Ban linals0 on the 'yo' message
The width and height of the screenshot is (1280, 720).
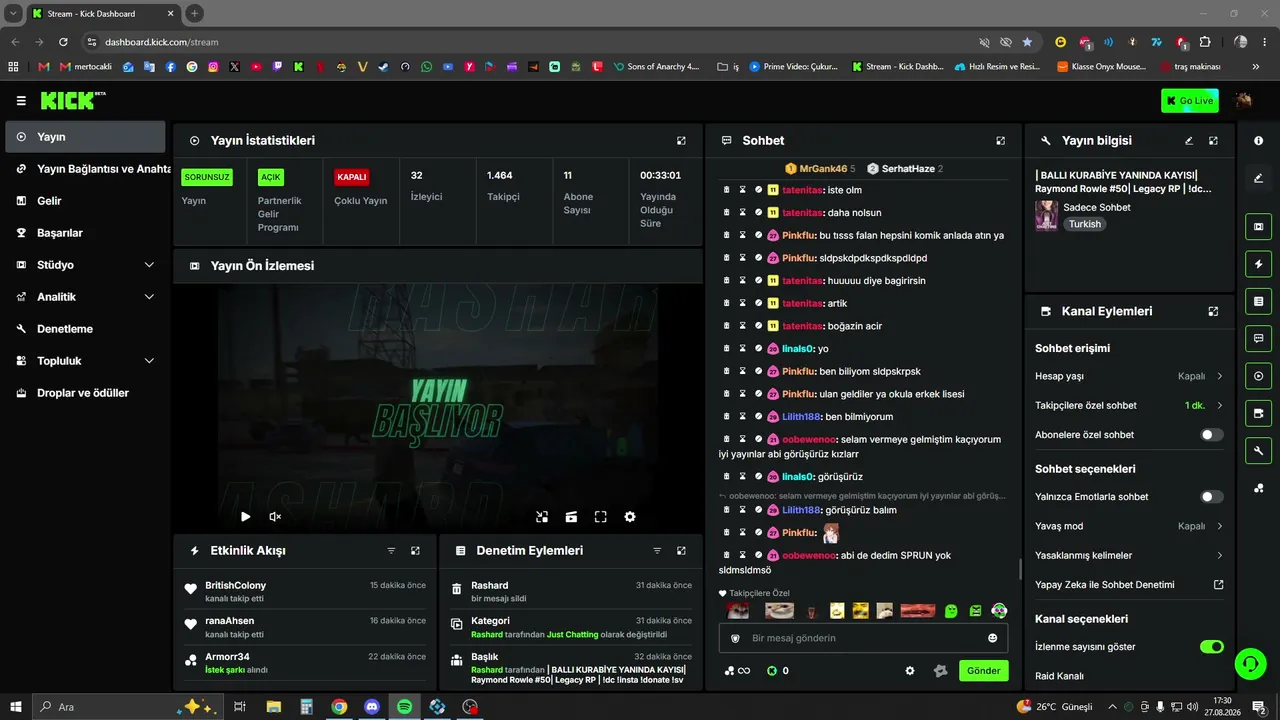tap(759, 349)
